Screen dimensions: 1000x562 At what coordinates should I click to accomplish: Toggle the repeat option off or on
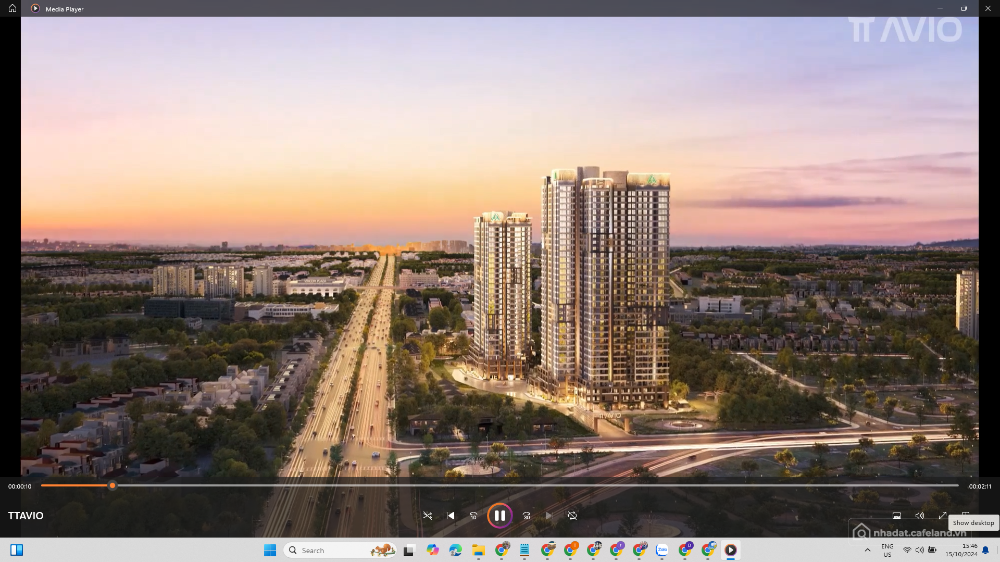[572, 516]
